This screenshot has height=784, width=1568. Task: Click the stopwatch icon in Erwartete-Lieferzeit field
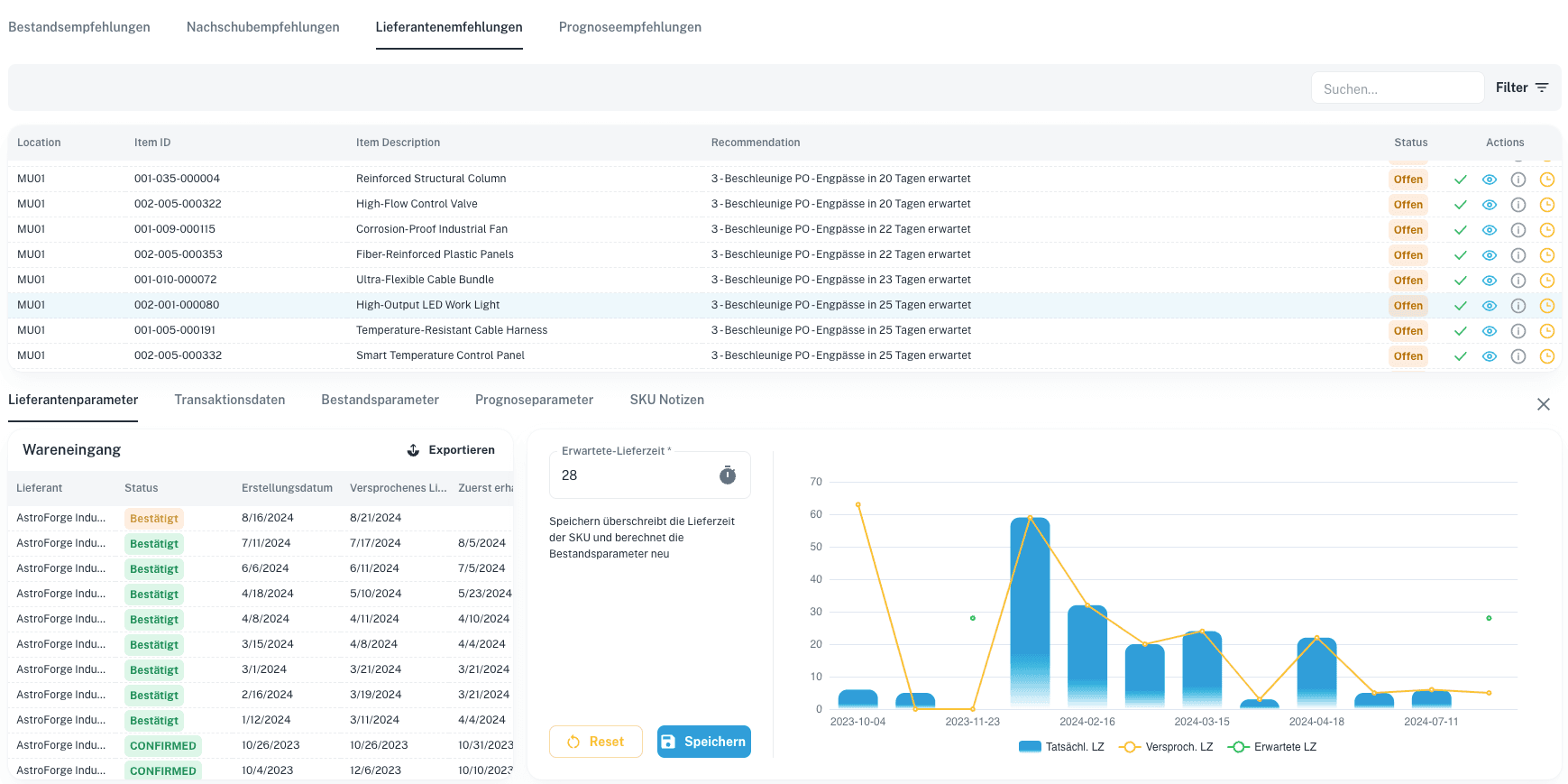727,475
